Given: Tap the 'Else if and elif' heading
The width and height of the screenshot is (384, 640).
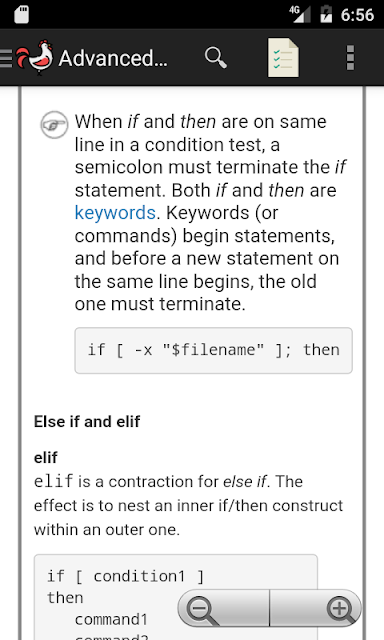Looking at the screenshot, I should click(87, 421).
